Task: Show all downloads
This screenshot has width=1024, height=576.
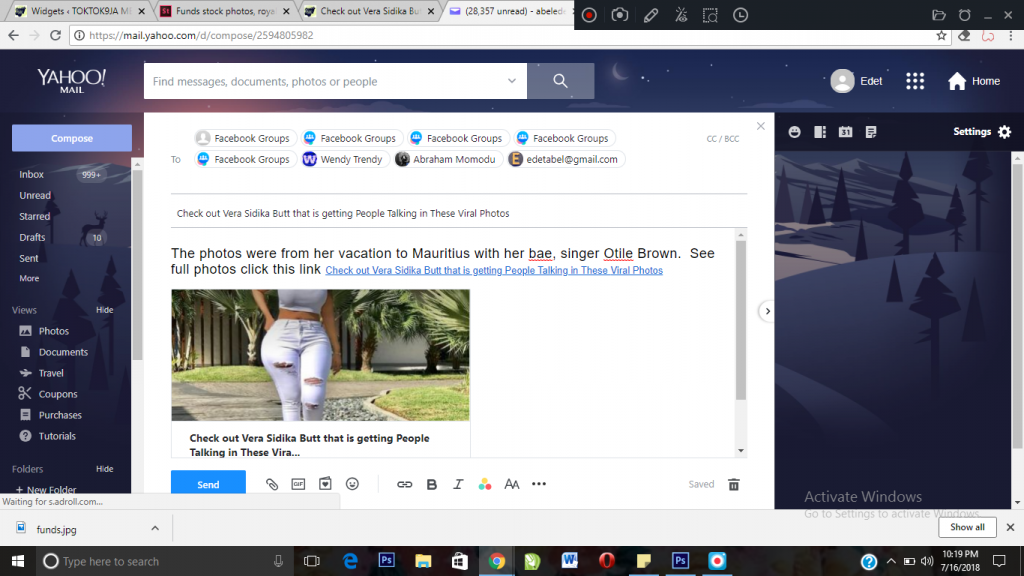Action: (x=967, y=527)
